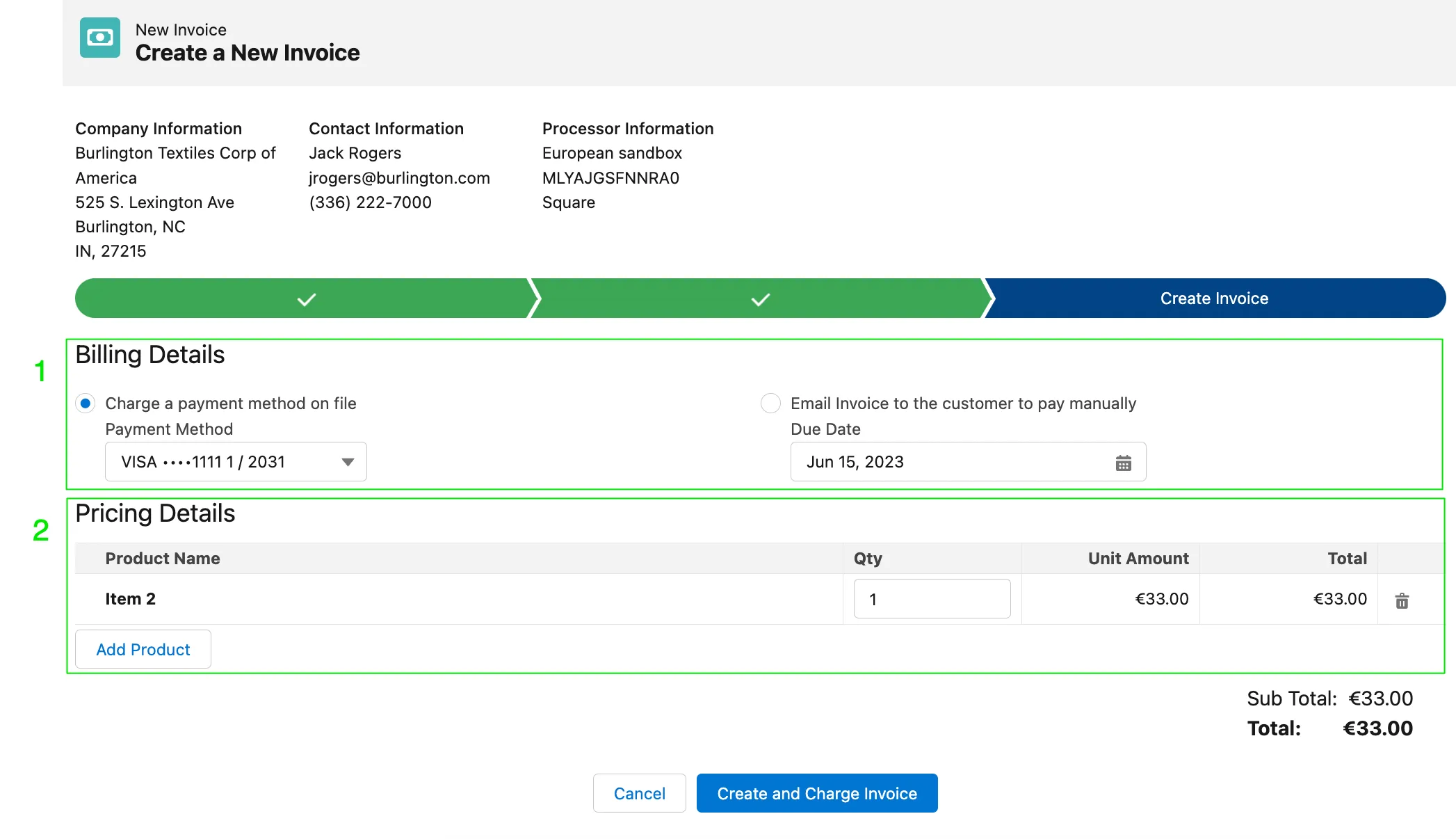This screenshot has height=839, width=1456.
Task: Go to the first completed progress step
Action: tap(306, 298)
